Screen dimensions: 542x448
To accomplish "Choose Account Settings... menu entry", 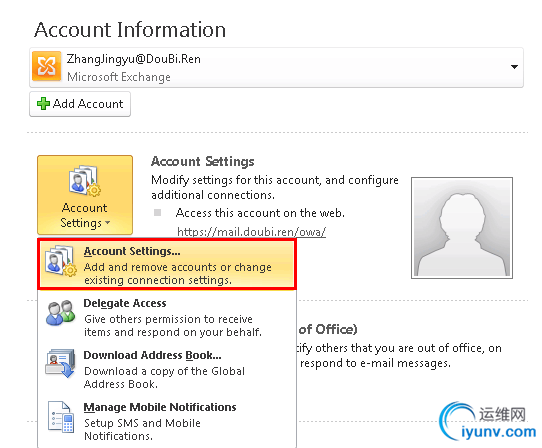I will point(167,265).
